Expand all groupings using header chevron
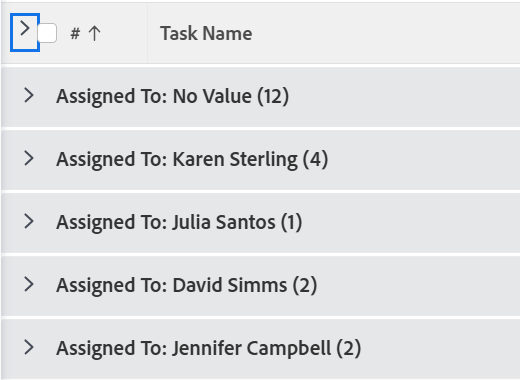 [25, 32]
